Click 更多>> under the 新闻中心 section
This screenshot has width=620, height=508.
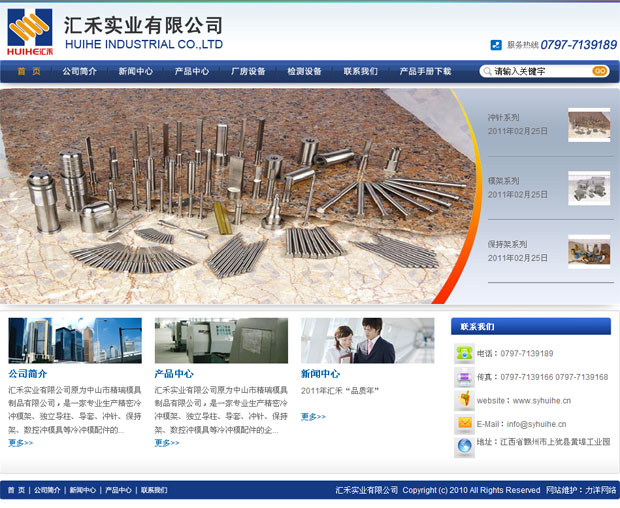coord(313,417)
